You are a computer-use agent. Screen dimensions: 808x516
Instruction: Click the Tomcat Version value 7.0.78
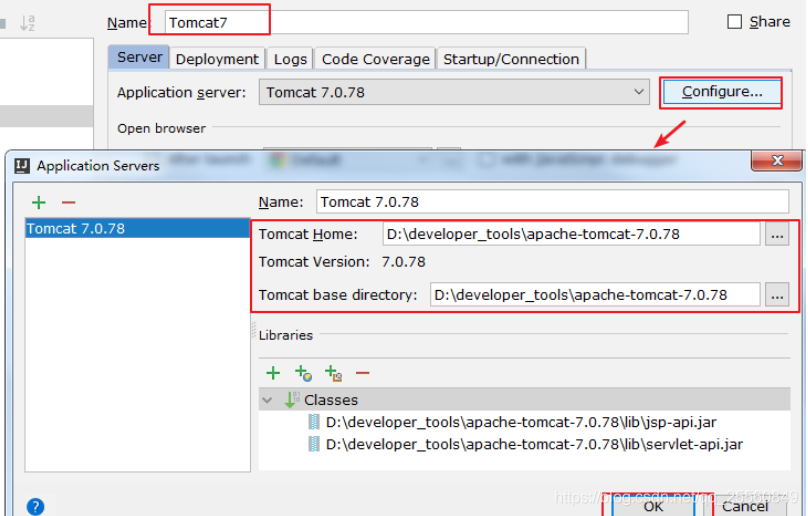pos(403,262)
